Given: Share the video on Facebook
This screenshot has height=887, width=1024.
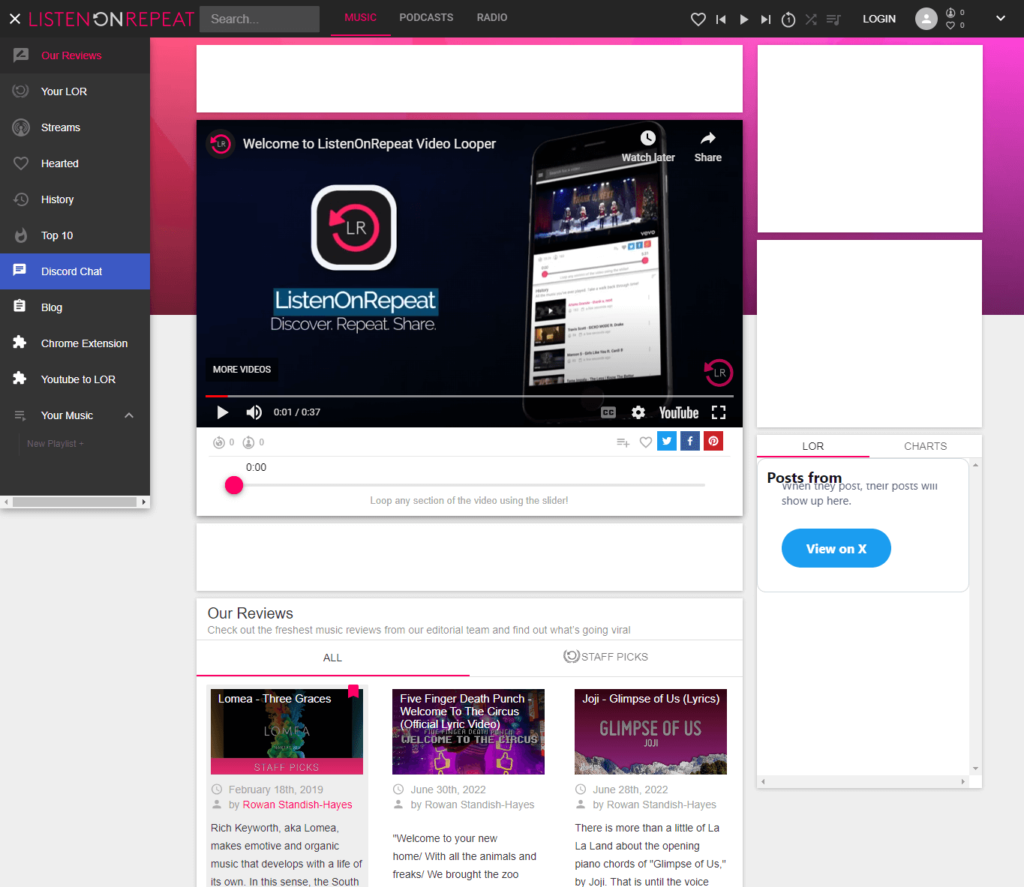Looking at the screenshot, I should (x=690, y=441).
